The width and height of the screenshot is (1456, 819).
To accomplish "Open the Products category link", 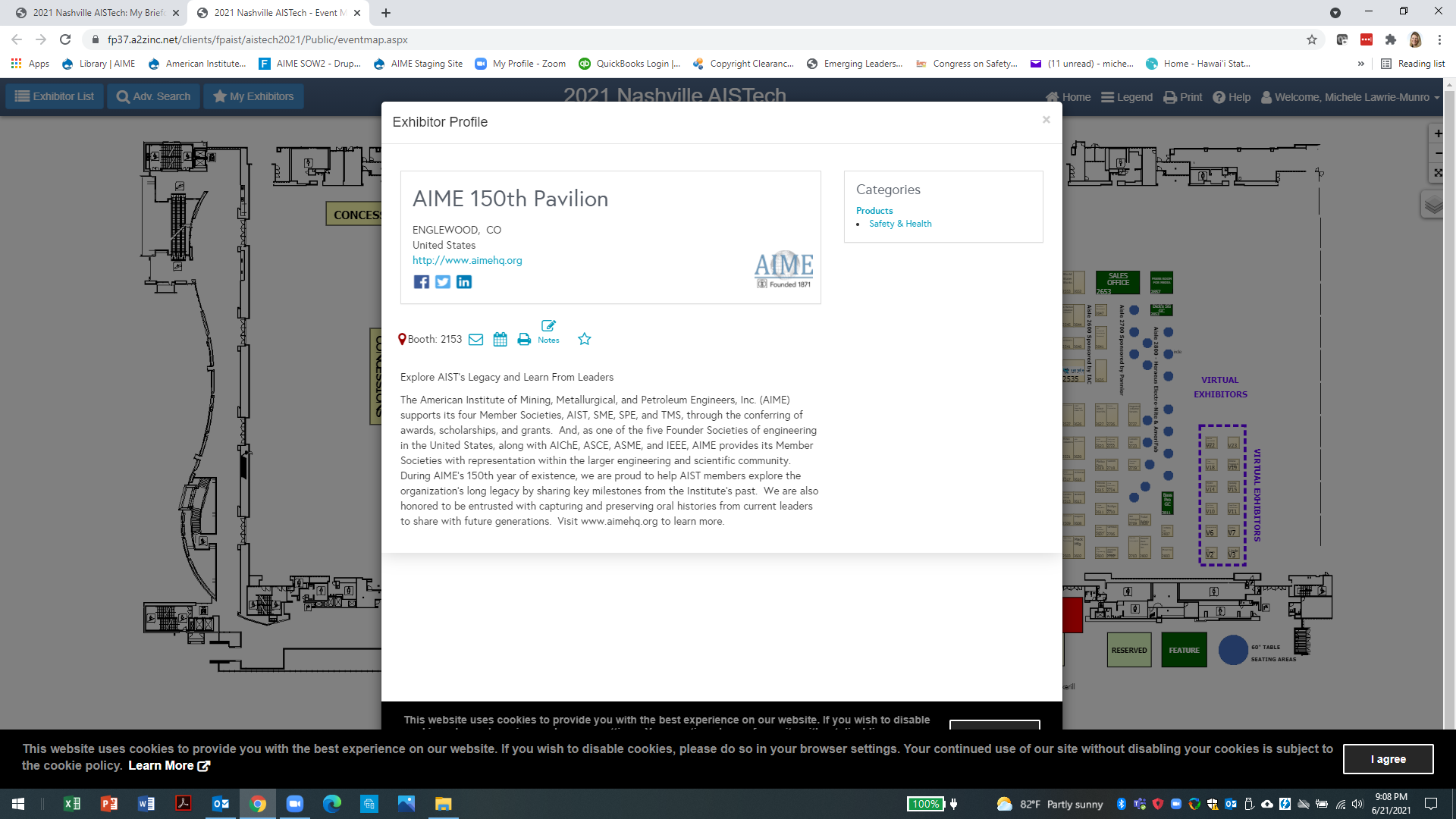I will 874,211.
